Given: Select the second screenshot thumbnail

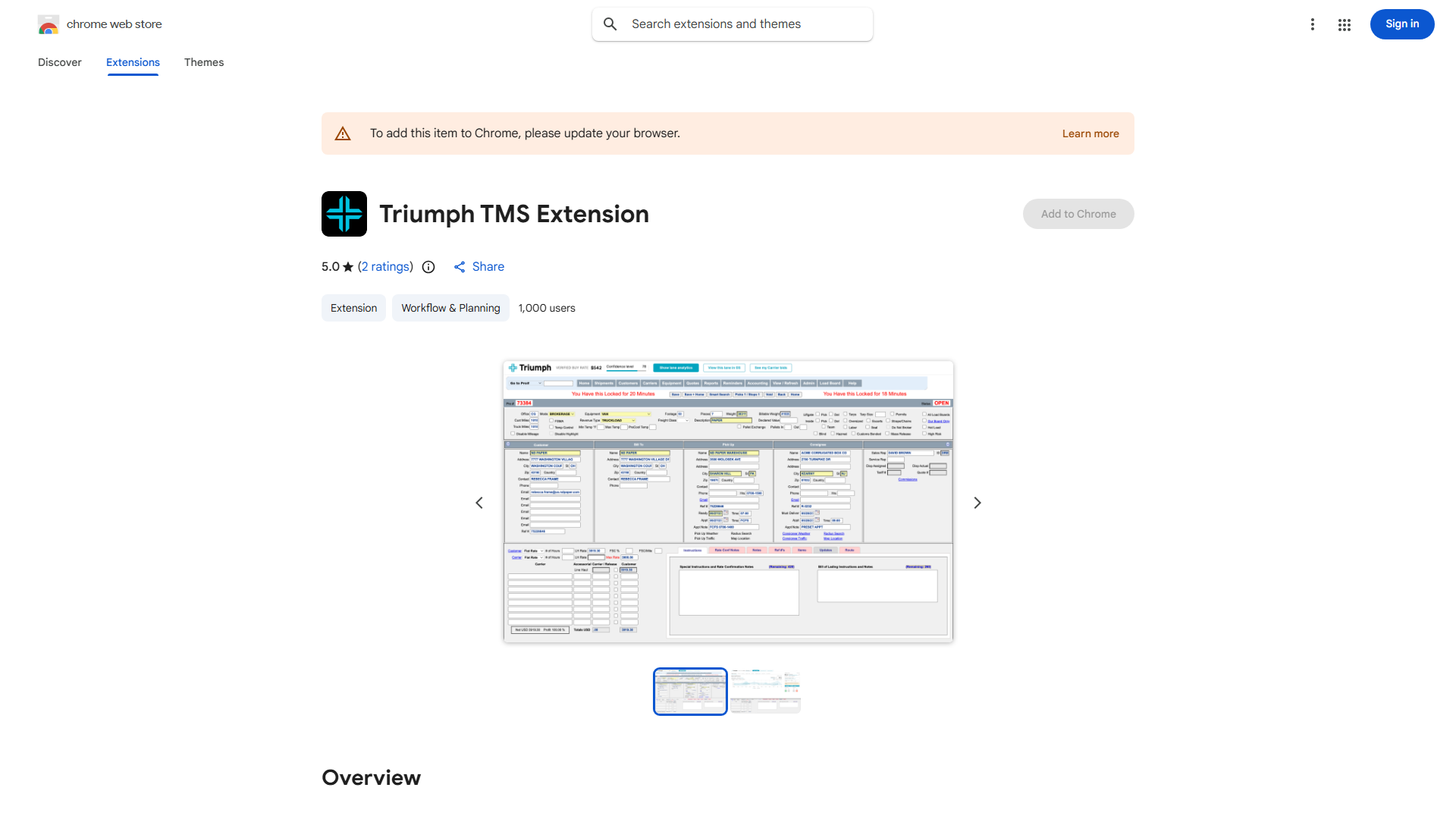Looking at the screenshot, I should (765, 691).
